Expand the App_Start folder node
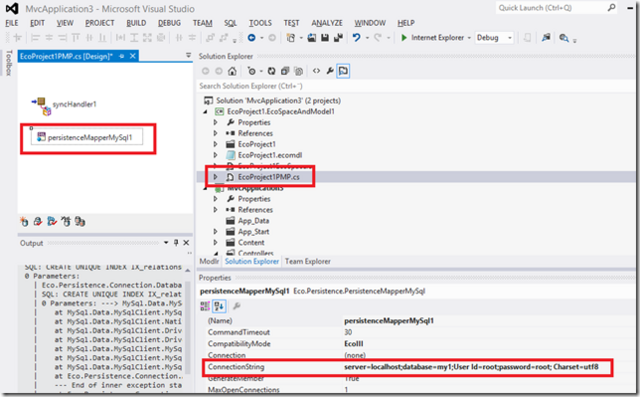The height and width of the screenshot is (397, 640). 216,231
